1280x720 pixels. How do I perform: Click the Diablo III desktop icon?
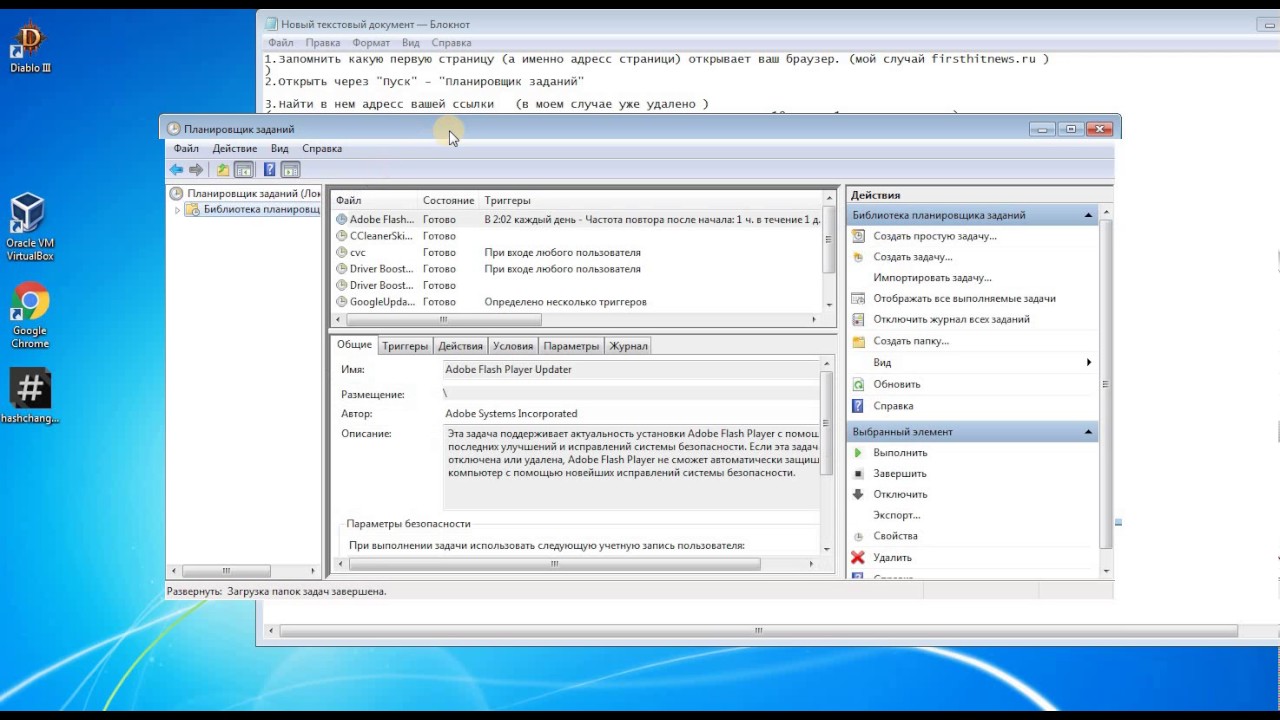tap(30, 48)
